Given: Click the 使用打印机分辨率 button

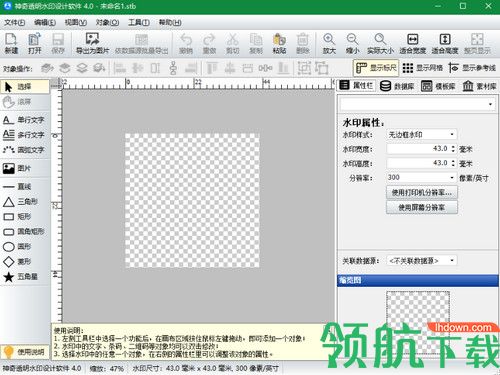Looking at the screenshot, I should (422, 192).
